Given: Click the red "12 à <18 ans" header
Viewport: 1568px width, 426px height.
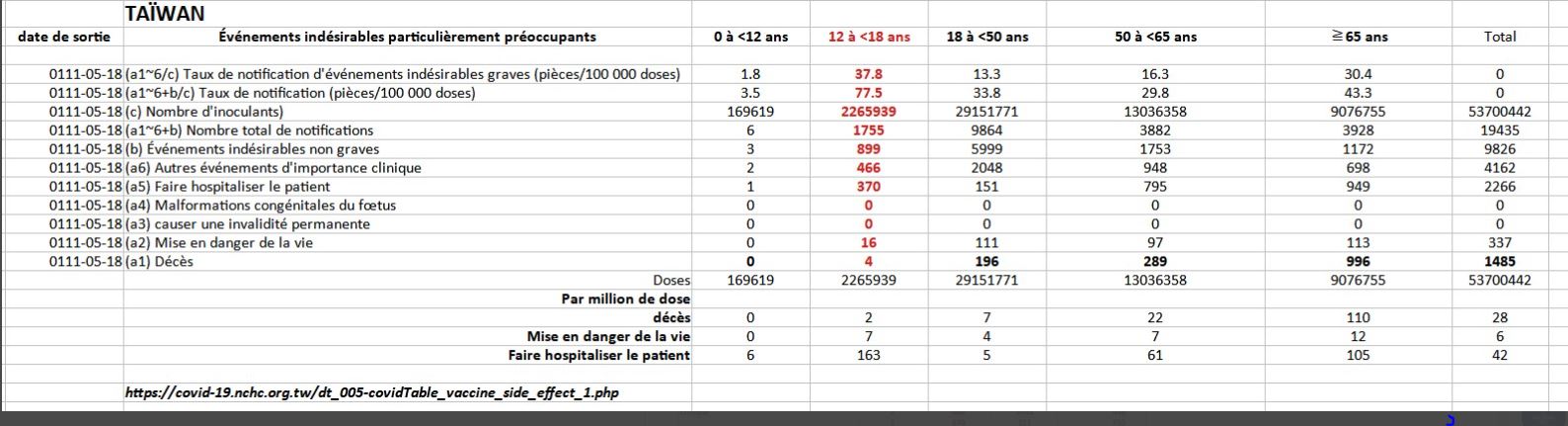Looking at the screenshot, I should (868, 37).
